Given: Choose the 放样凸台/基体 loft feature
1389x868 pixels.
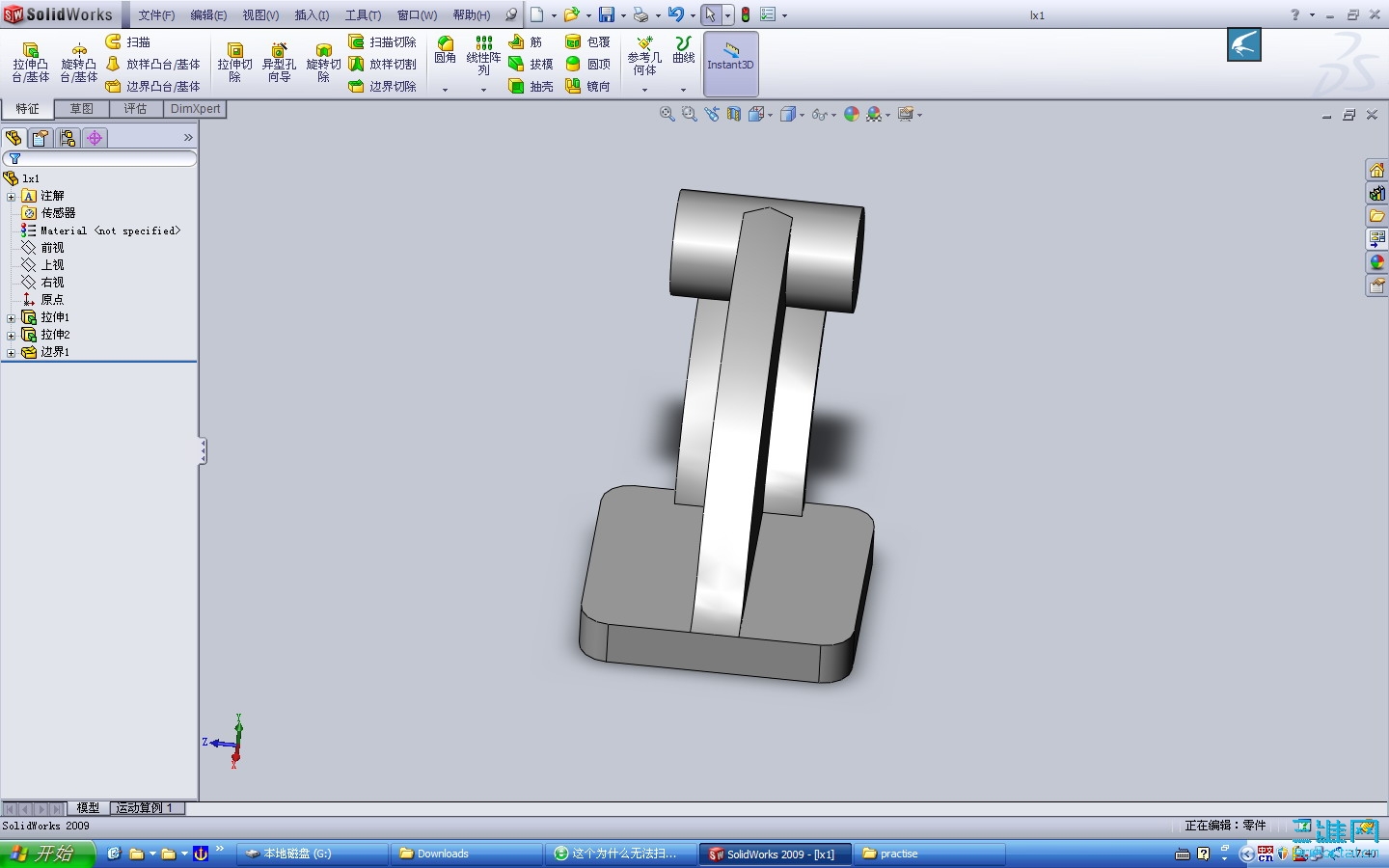Looking at the screenshot, I should point(152,64).
